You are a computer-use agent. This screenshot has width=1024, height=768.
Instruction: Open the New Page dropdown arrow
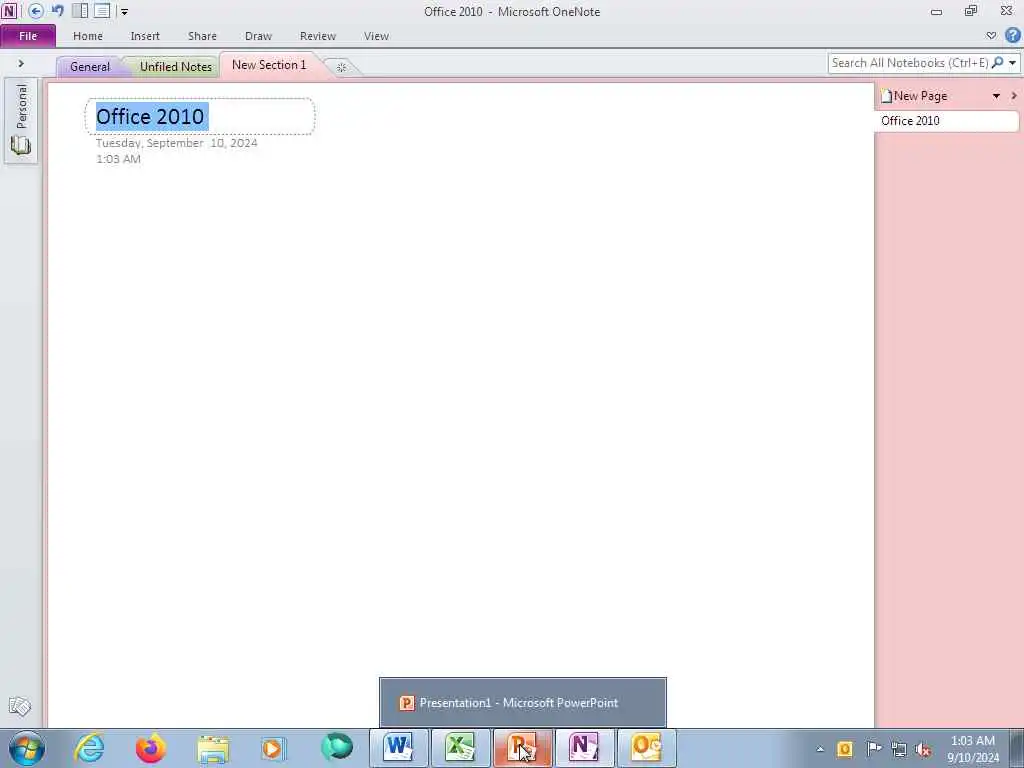point(996,96)
